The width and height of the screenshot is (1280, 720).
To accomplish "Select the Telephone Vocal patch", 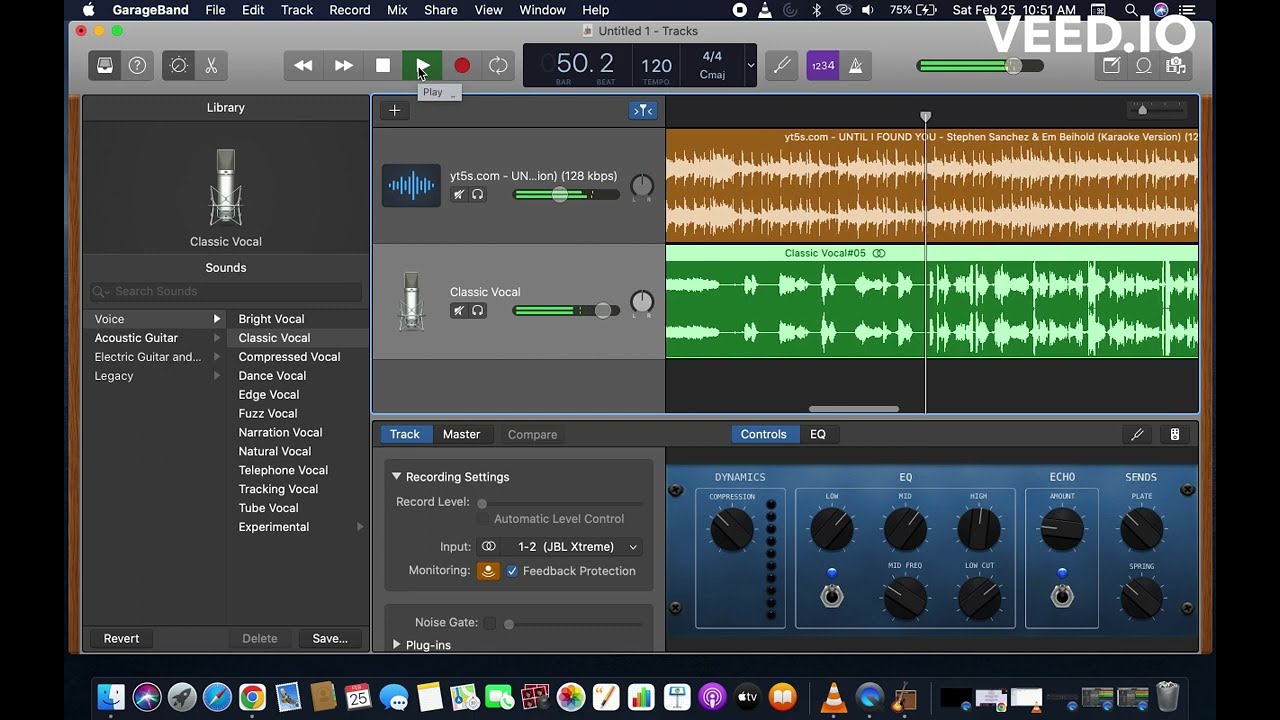I will click(x=283, y=470).
